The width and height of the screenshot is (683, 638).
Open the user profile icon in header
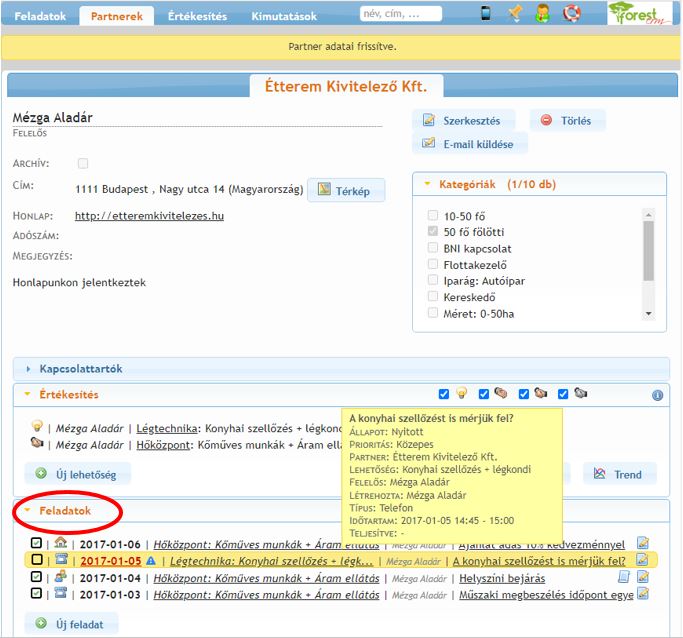543,14
